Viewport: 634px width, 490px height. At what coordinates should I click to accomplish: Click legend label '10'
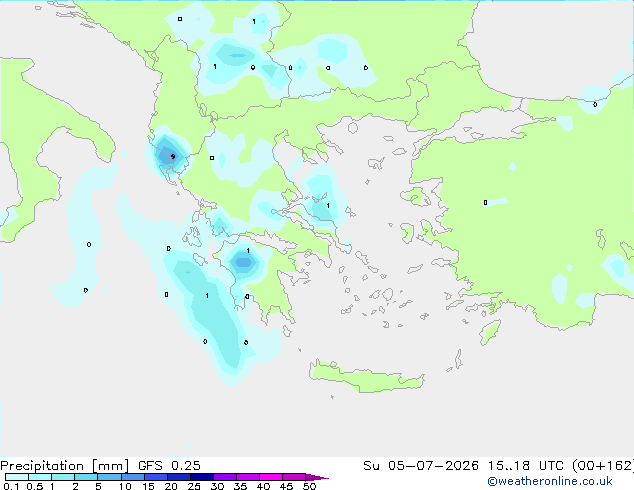click(x=125, y=486)
